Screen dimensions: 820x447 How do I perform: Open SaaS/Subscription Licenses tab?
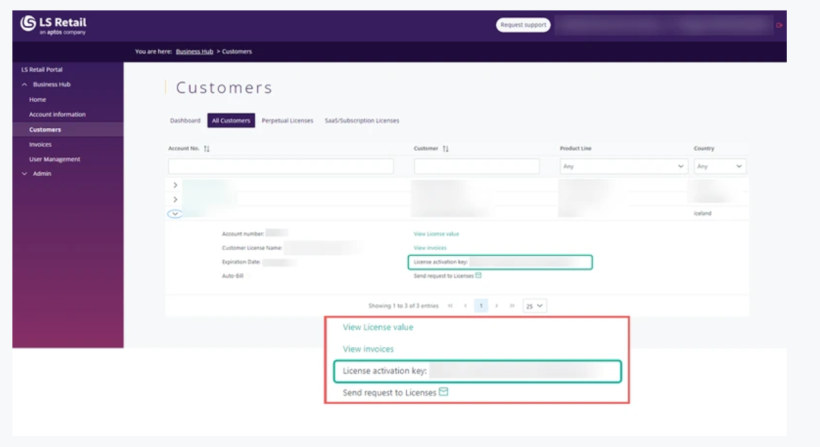361,121
